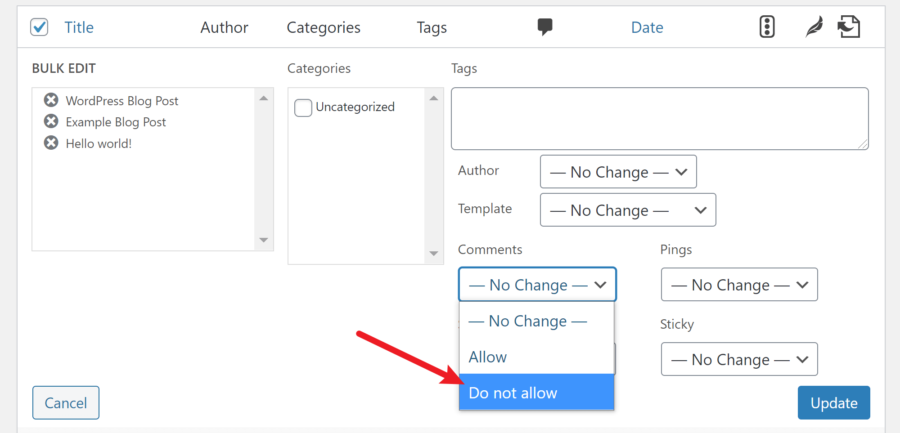This screenshot has width=900, height=433.
Task: Remove Hello world! from bulk edit
Action: pyautogui.click(x=51, y=143)
